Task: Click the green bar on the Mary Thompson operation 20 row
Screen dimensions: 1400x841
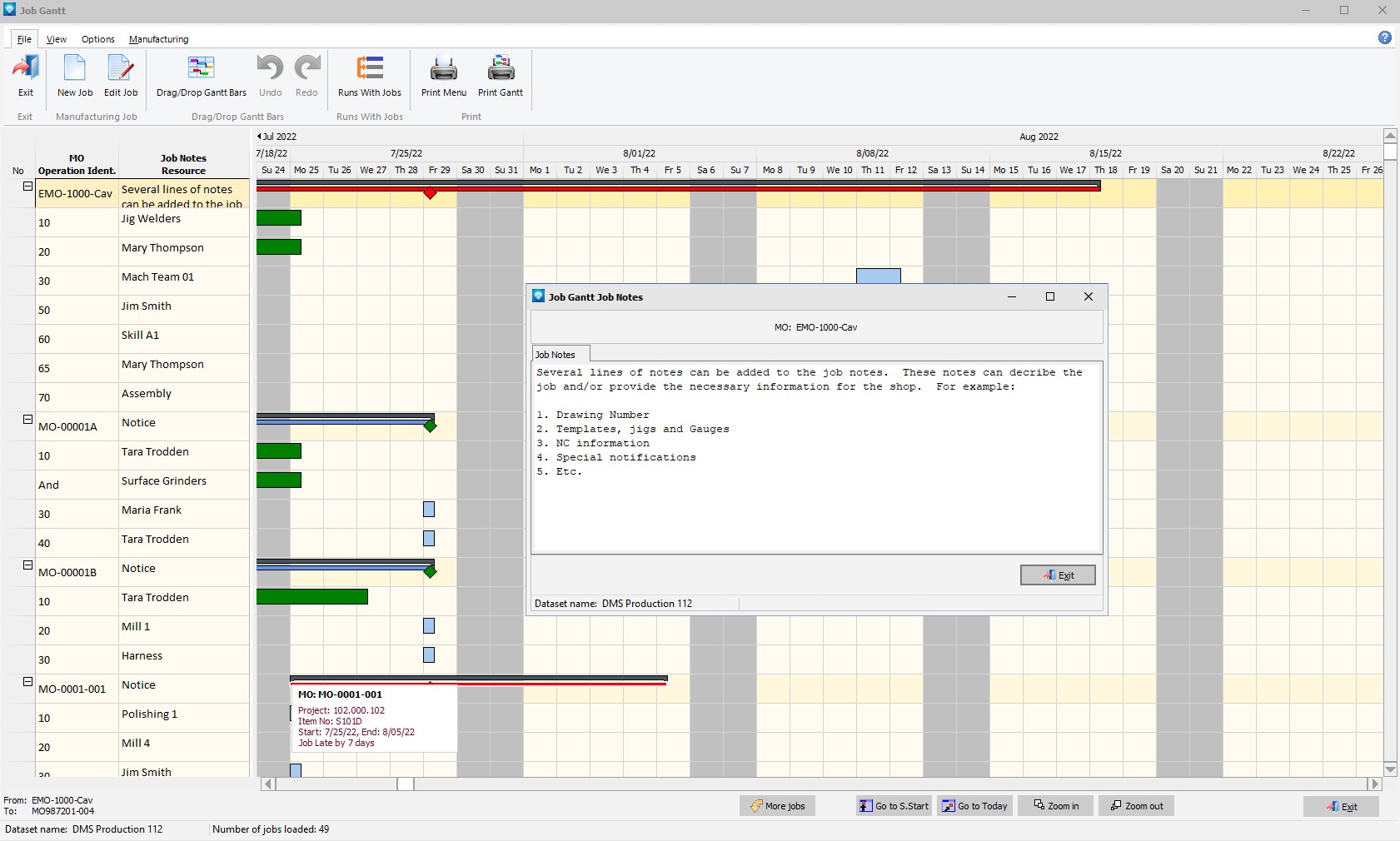Action: tap(279, 247)
